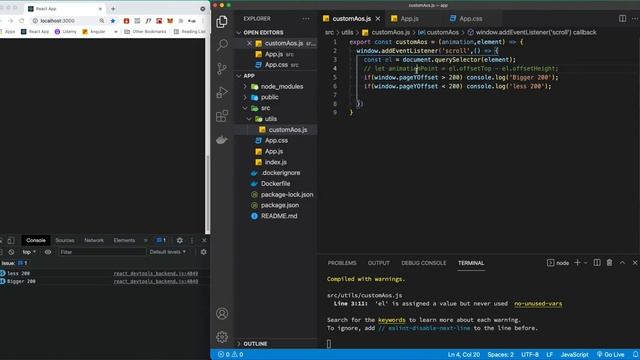Show more DevTools tabs chevron

(146, 240)
